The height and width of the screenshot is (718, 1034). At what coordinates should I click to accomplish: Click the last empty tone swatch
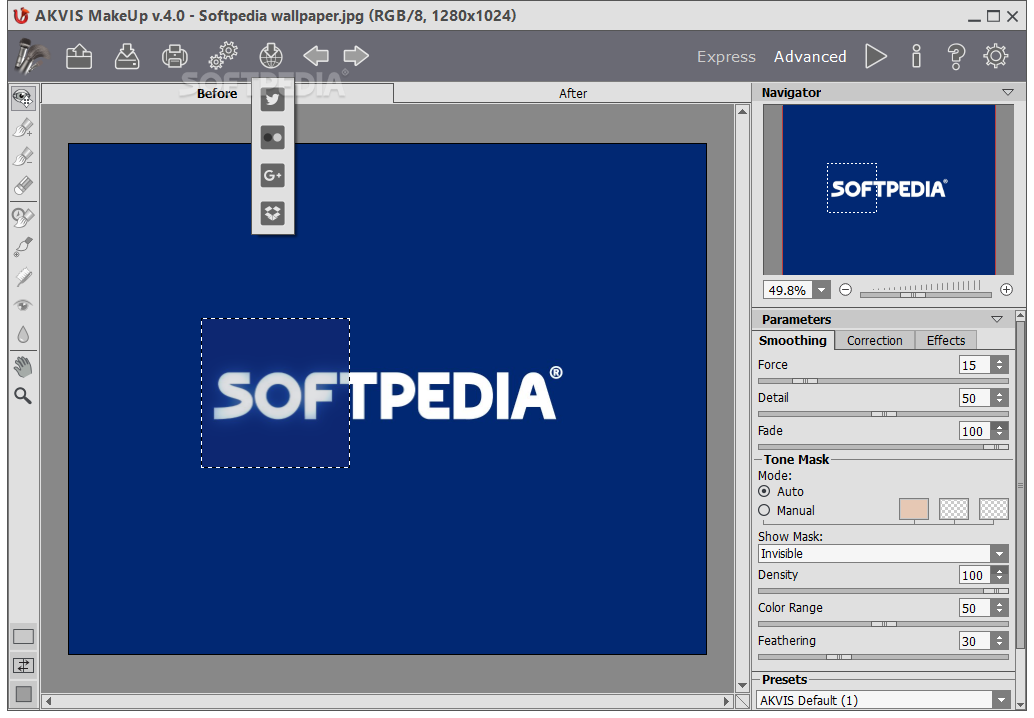pos(994,509)
